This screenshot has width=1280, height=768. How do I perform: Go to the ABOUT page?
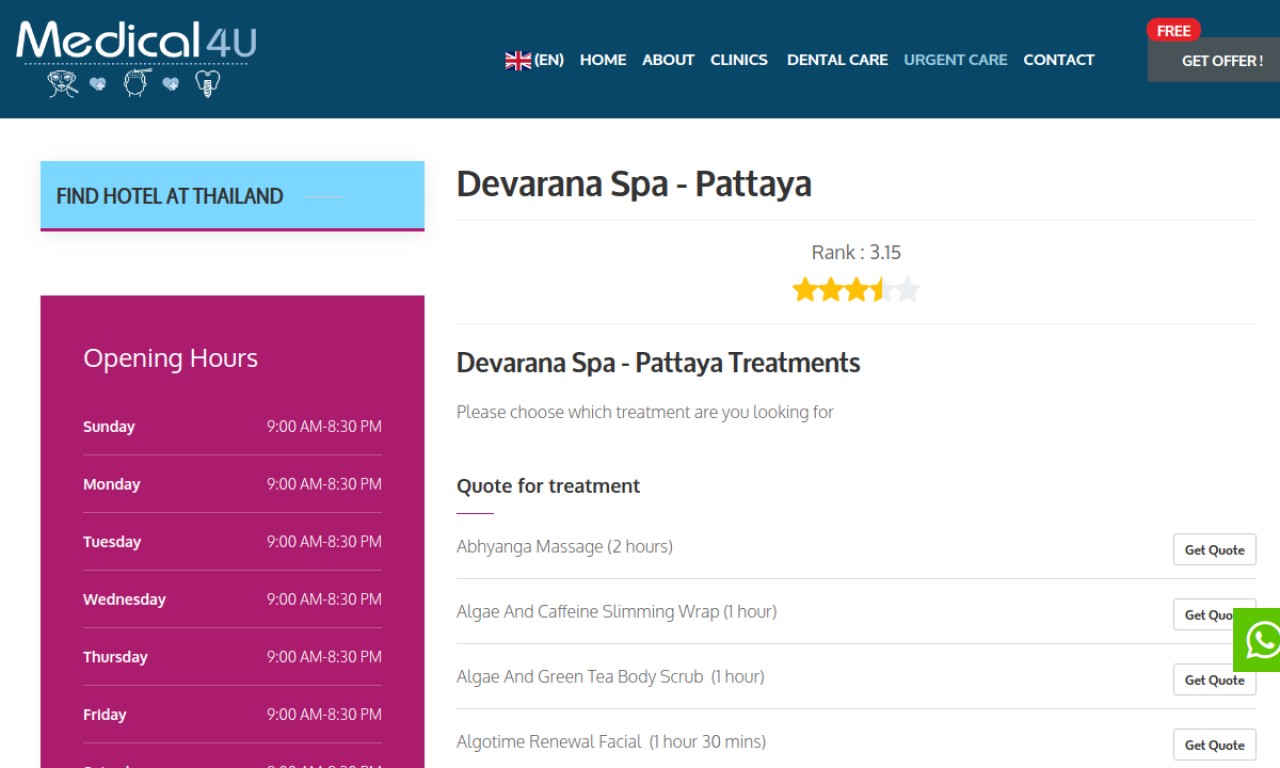click(x=668, y=60)
